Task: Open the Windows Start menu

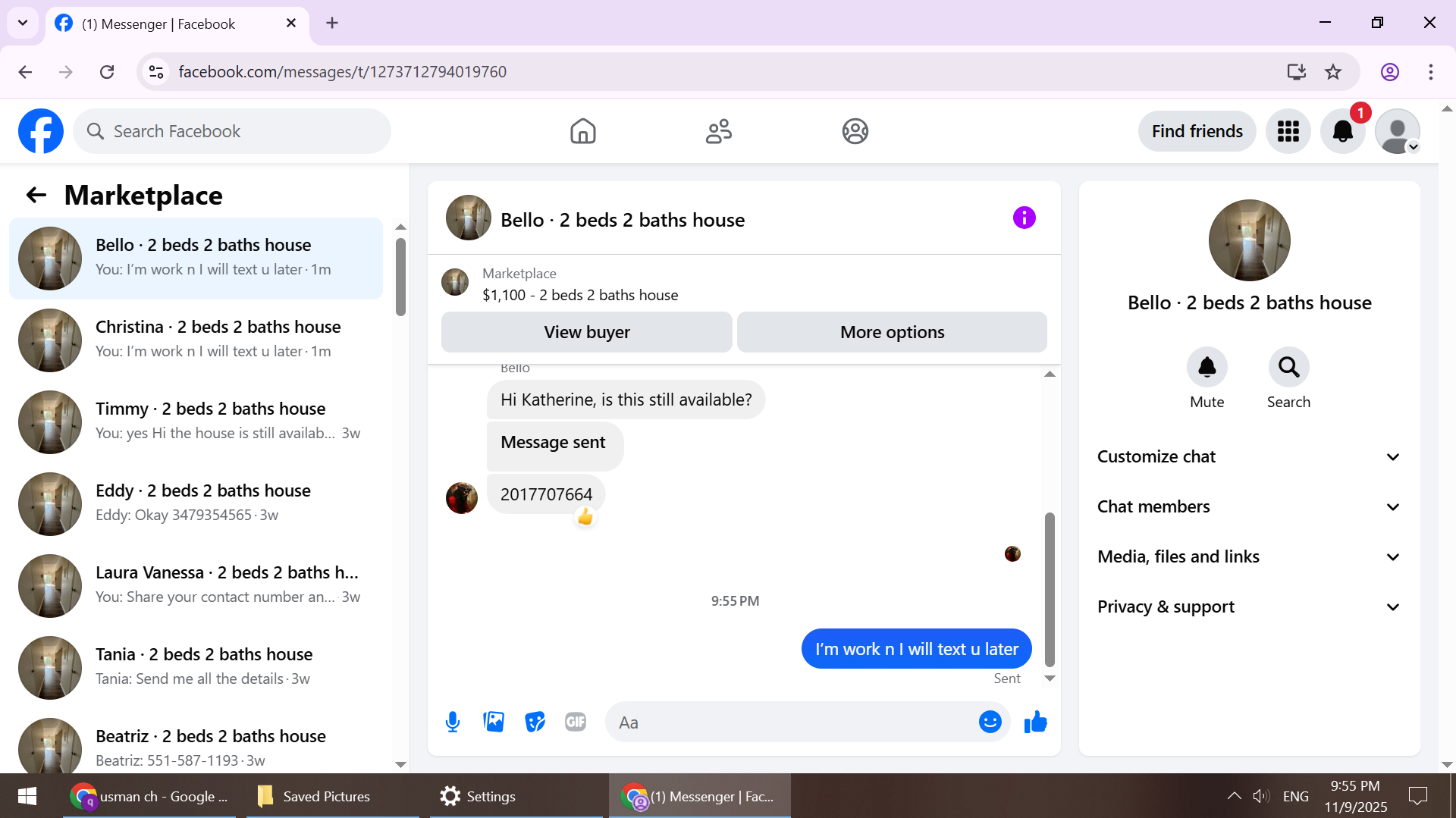Action: (27, 796)
